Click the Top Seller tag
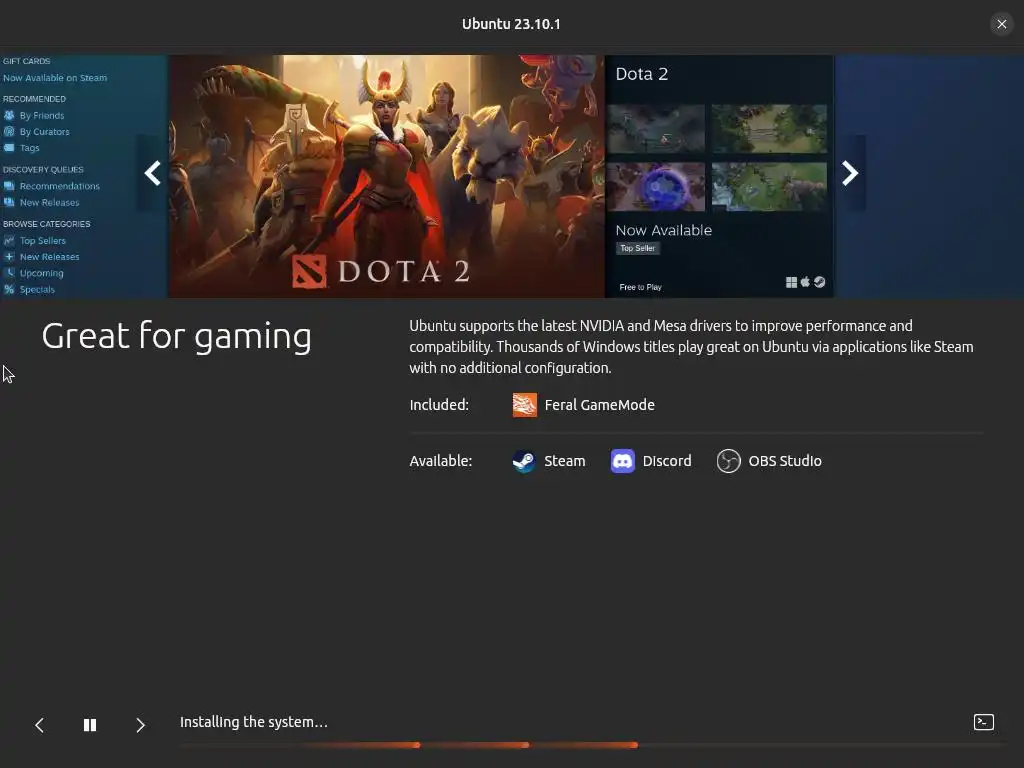Screen dimensions: 1024x768 click(x=637, y=248)
